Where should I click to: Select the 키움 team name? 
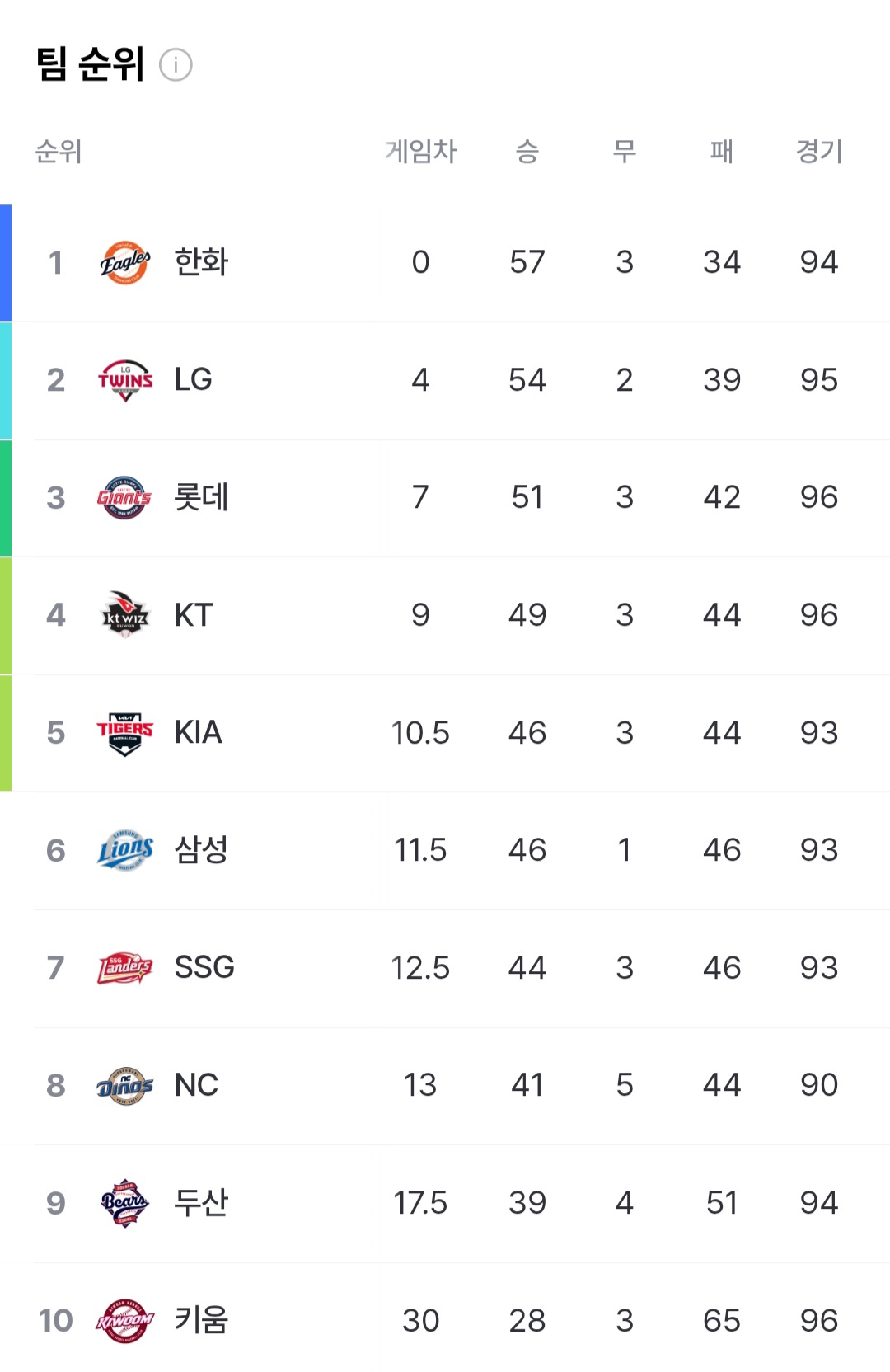(201, 1321)
